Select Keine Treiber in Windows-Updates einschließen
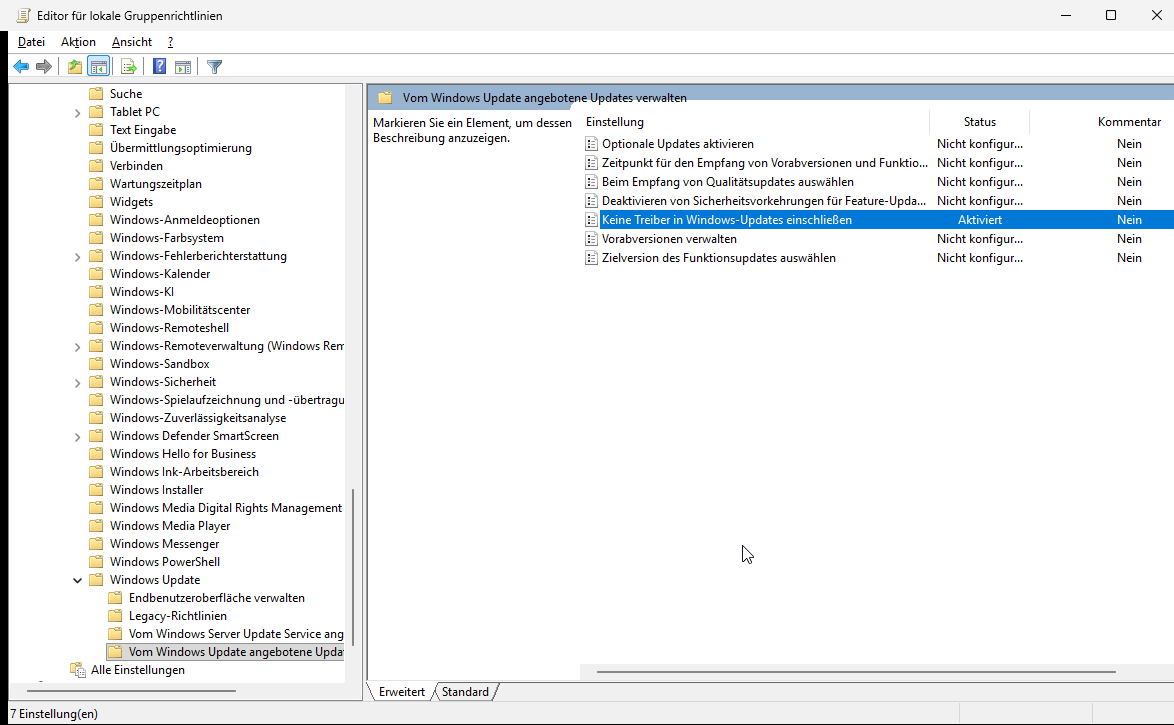The height and width of the screenshot is (725, 1174). [x=727, y=219]
